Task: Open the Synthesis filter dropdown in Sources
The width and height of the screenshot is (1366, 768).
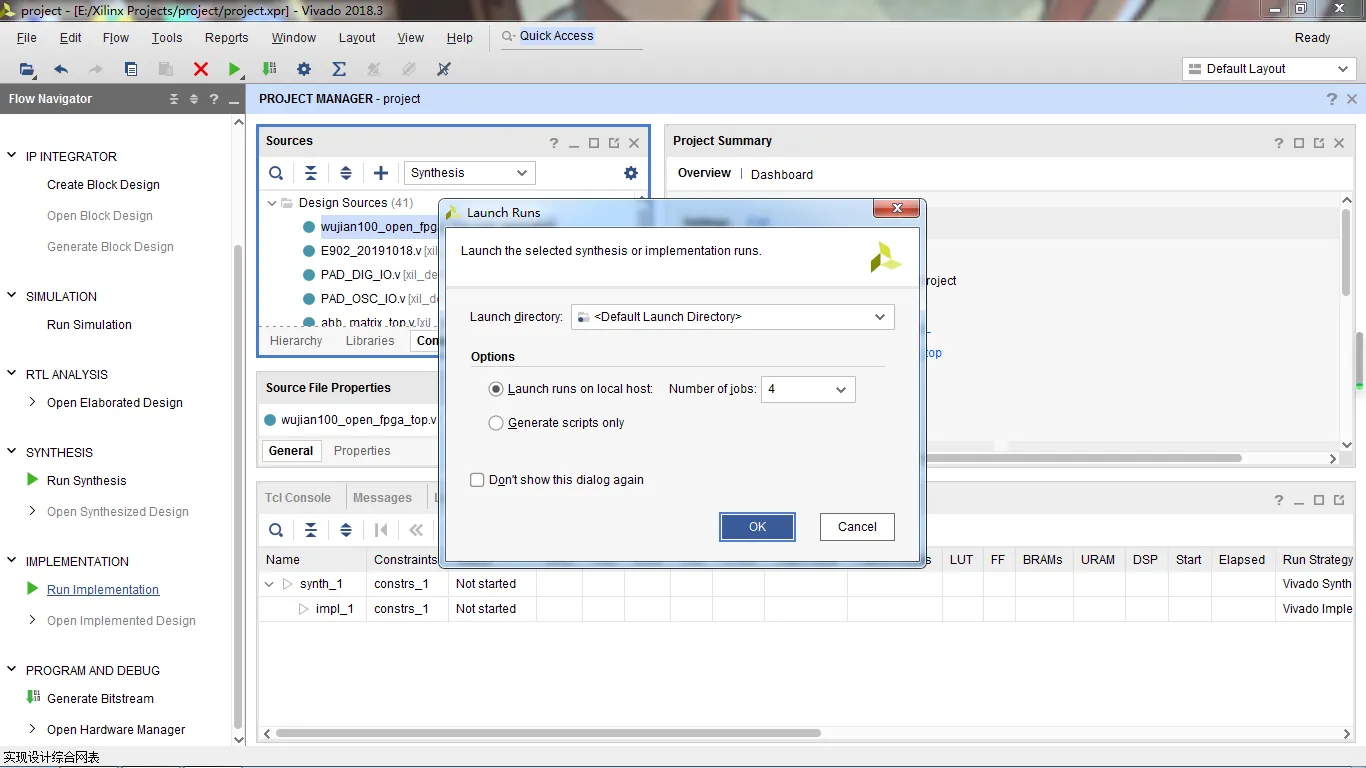Action: pos(470,173)
